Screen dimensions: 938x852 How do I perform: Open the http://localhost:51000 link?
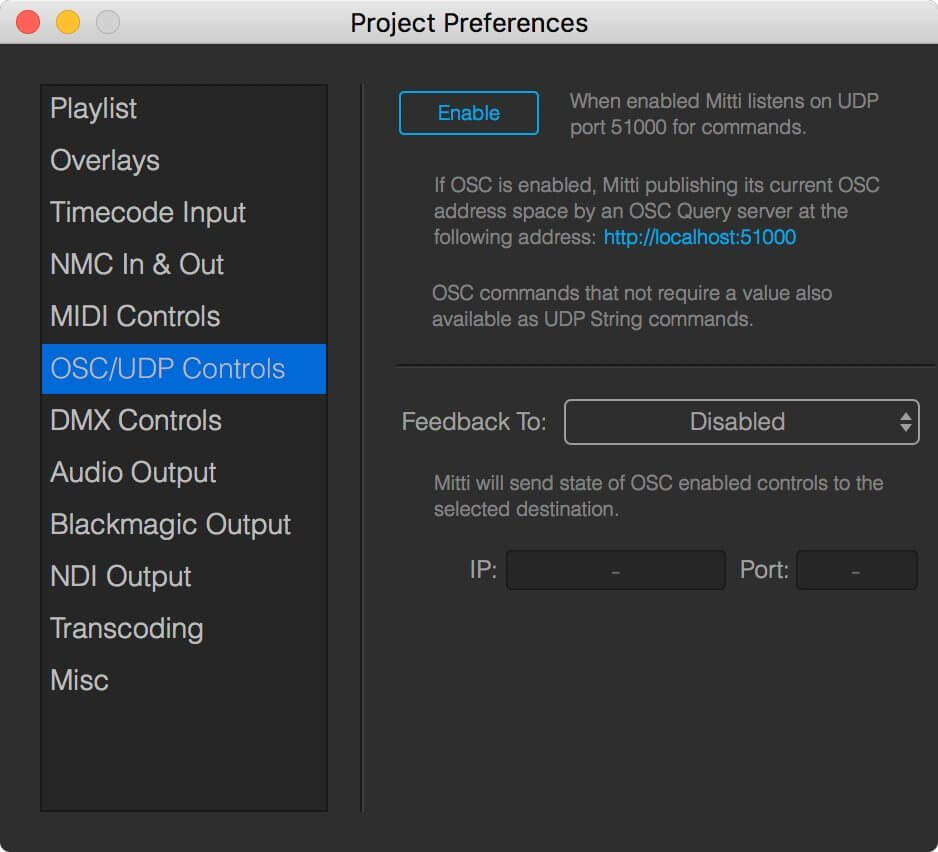(699, 238)
